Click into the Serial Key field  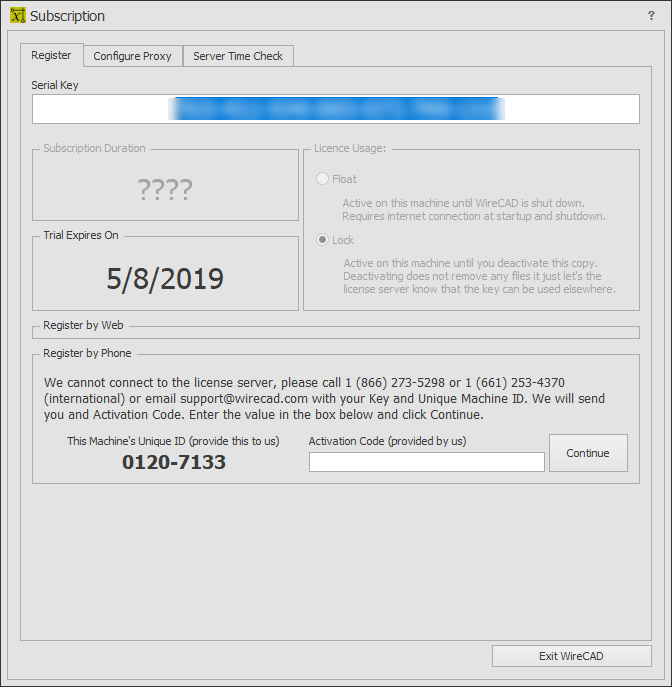336,109
